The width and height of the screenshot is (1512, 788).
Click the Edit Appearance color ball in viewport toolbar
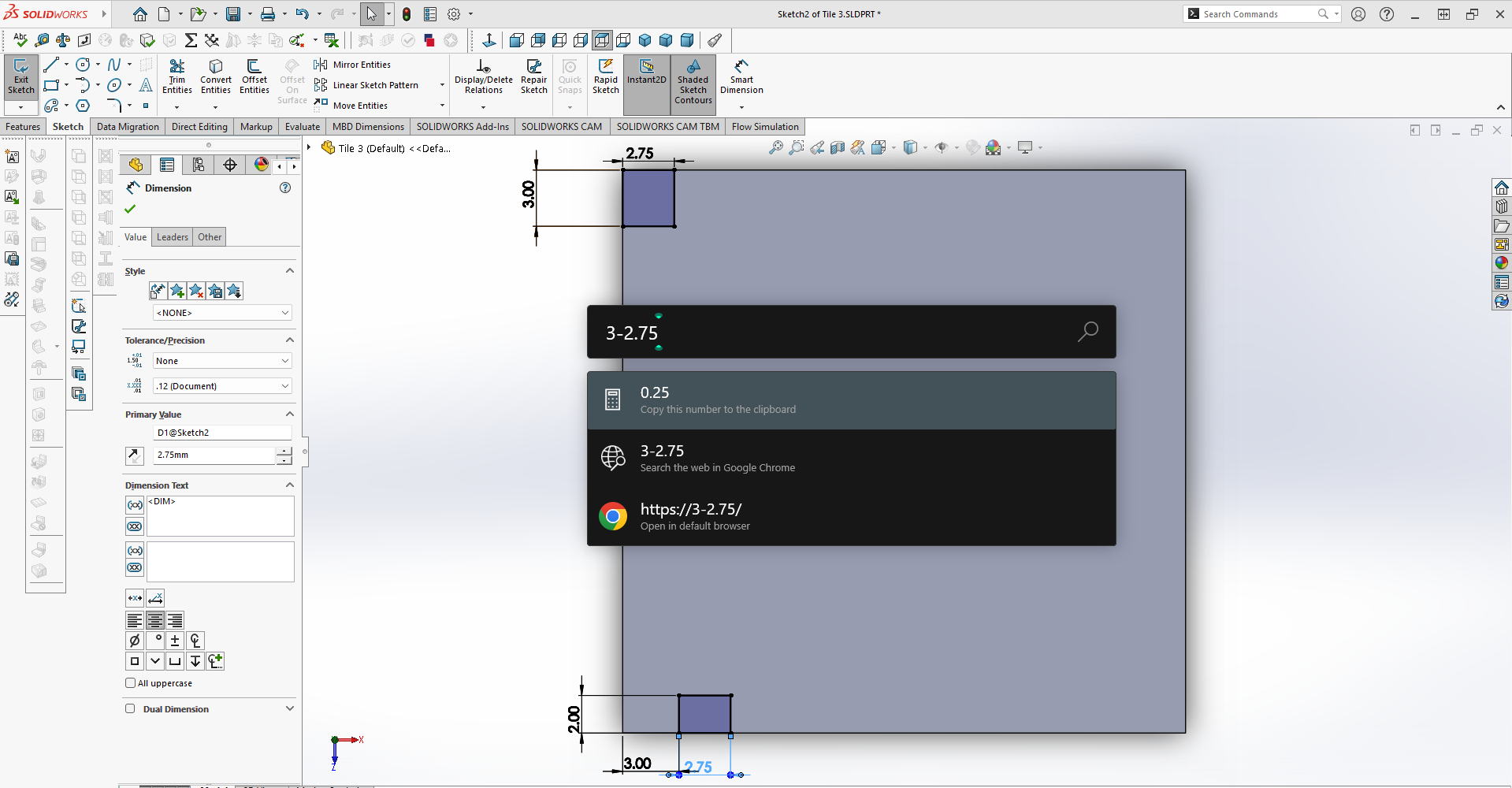coord(993,147)
